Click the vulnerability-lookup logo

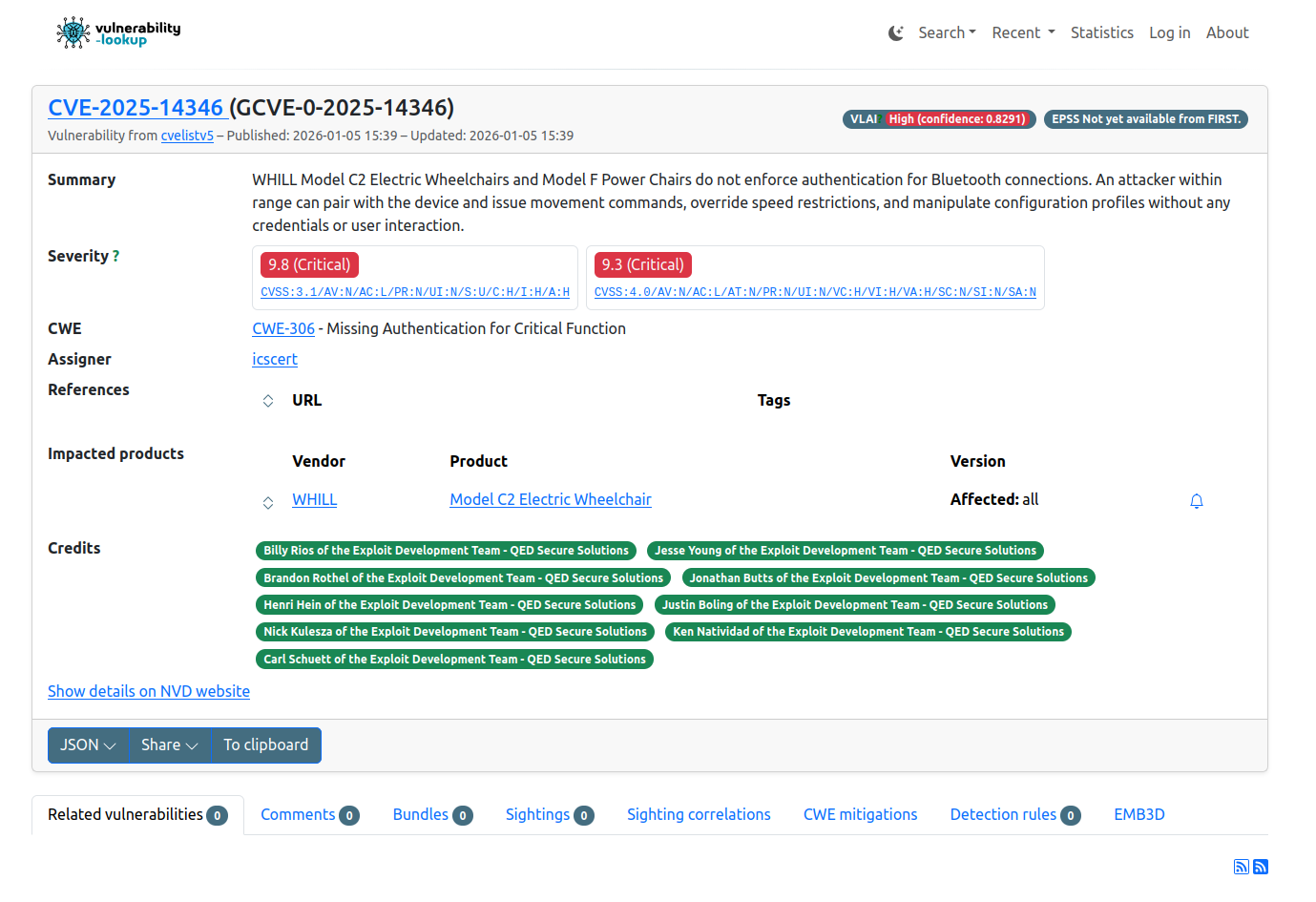118,32
